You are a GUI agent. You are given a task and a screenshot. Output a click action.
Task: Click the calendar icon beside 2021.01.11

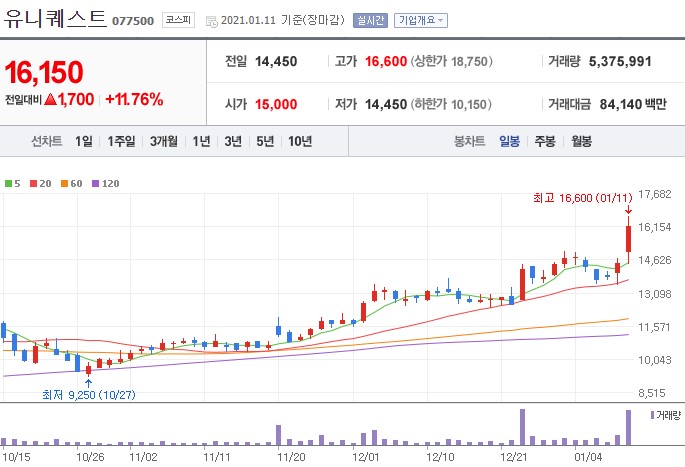pos(212,21)
